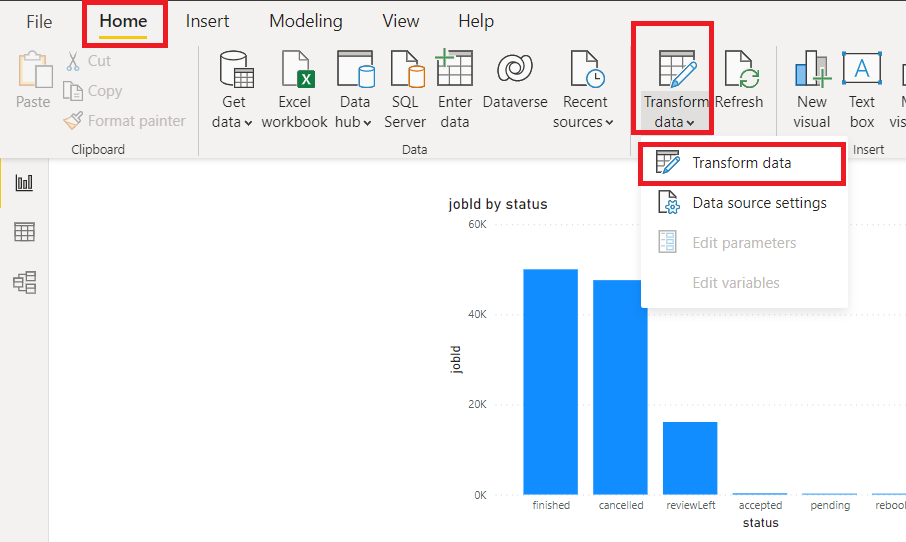Screen dimensions: 906x542
Task: Switch to Model view in sidebar
Action: click(x=24, y=283)
